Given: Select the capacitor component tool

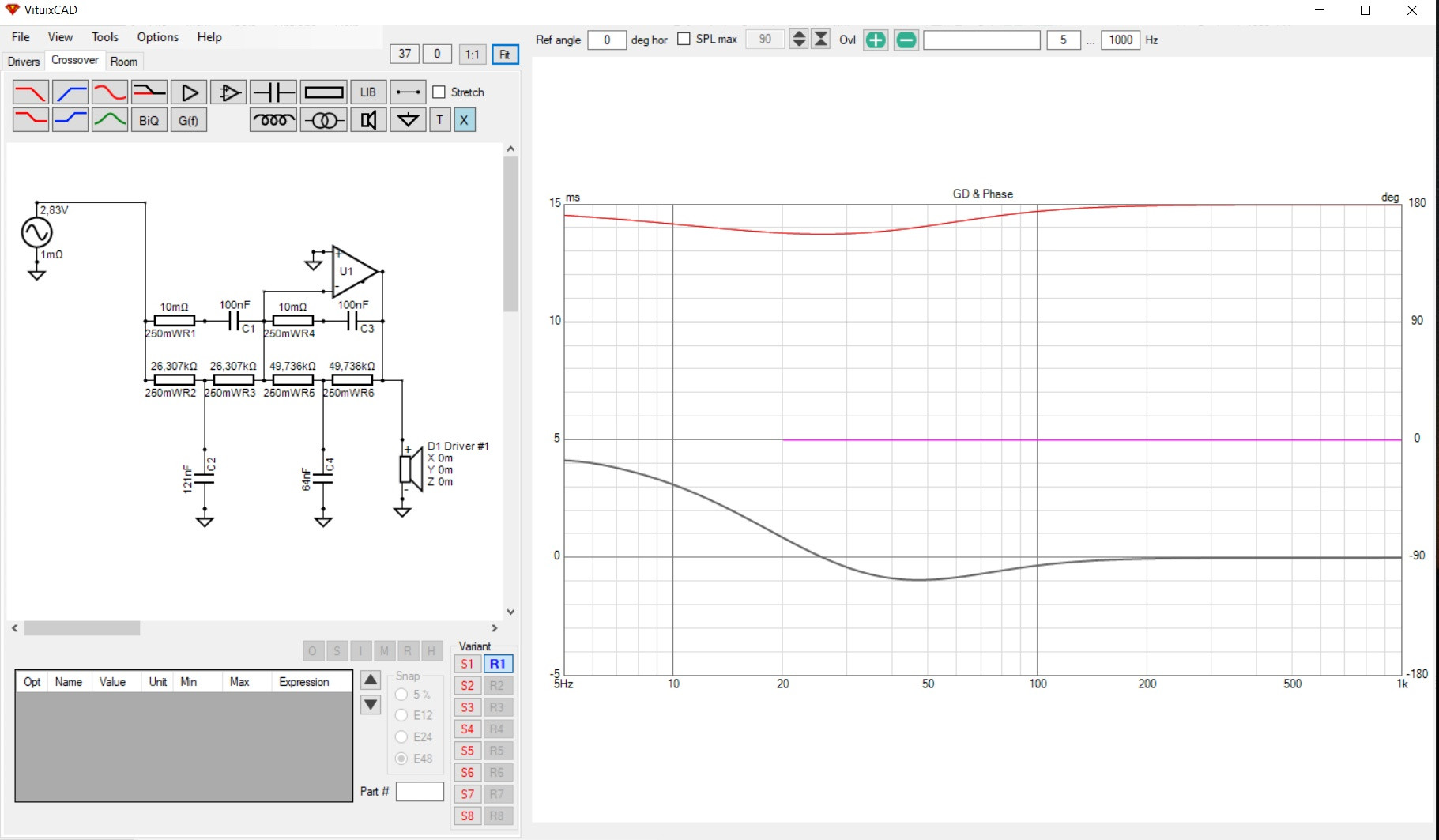Looking at the screenshot, I should [x=273, y=92].
